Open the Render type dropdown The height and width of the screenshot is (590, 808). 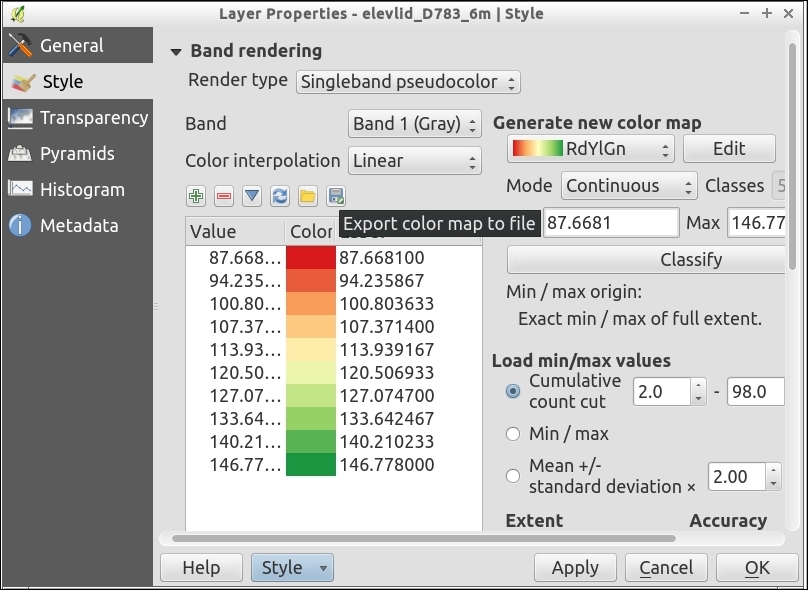click(x=408, y=82)
